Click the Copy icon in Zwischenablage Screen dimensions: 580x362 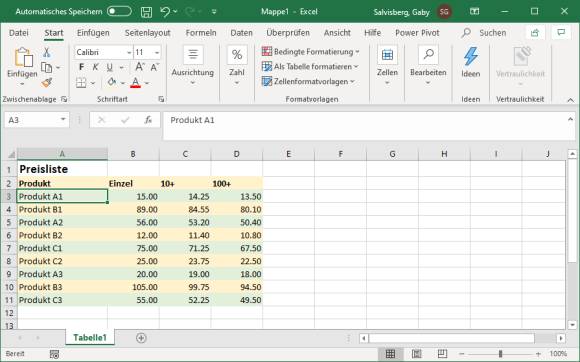click(47, 68)
